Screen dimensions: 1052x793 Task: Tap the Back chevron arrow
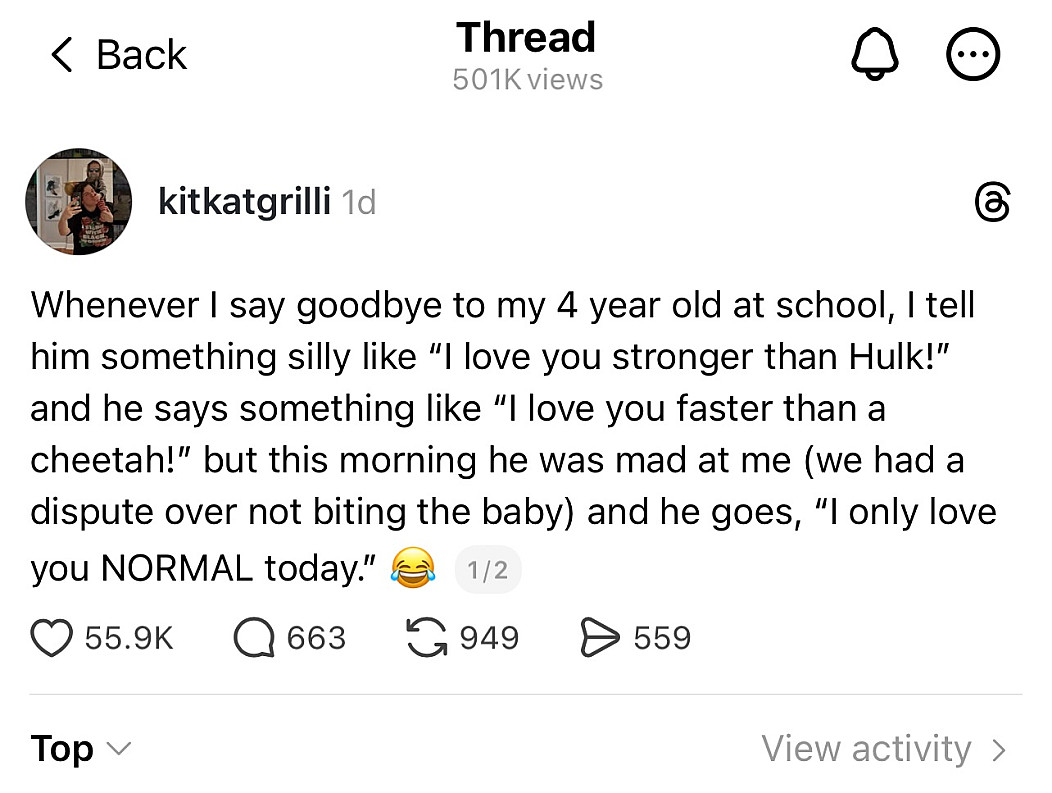pyautogui.click(x=62, y=56)
